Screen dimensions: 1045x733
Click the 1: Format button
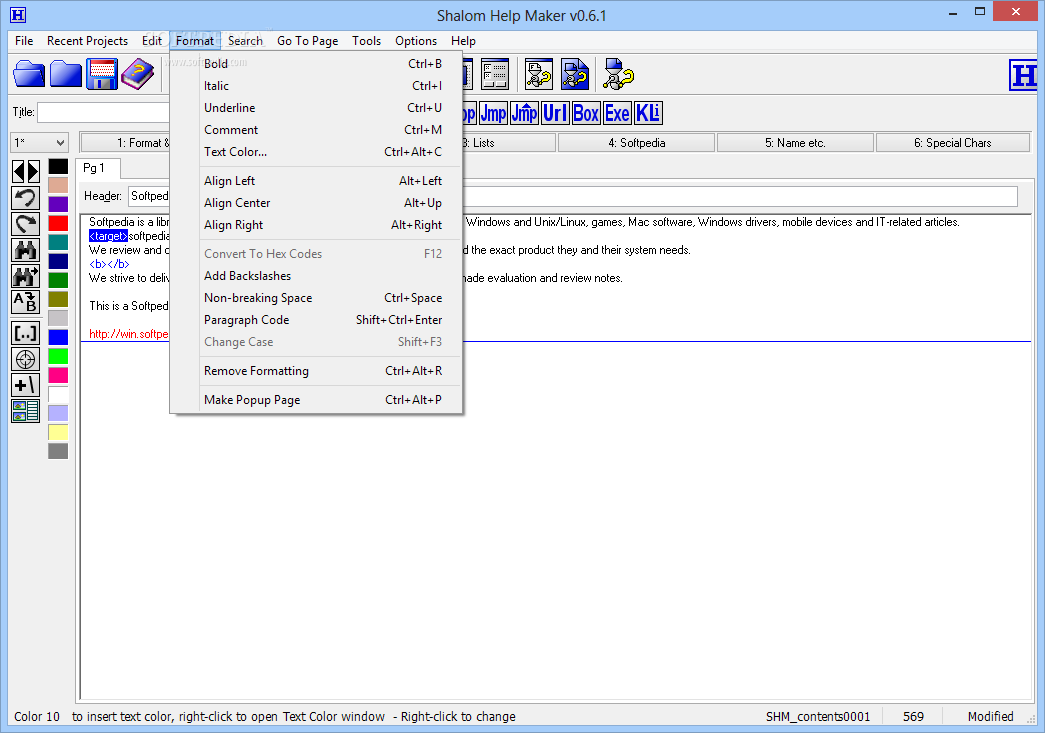coord(125,143)
